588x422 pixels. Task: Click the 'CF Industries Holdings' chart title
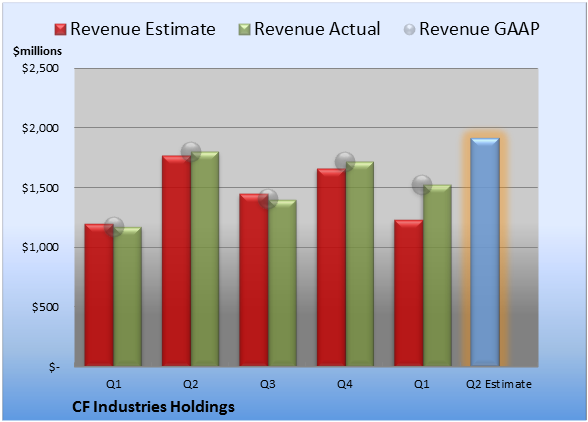pos(153,407)
